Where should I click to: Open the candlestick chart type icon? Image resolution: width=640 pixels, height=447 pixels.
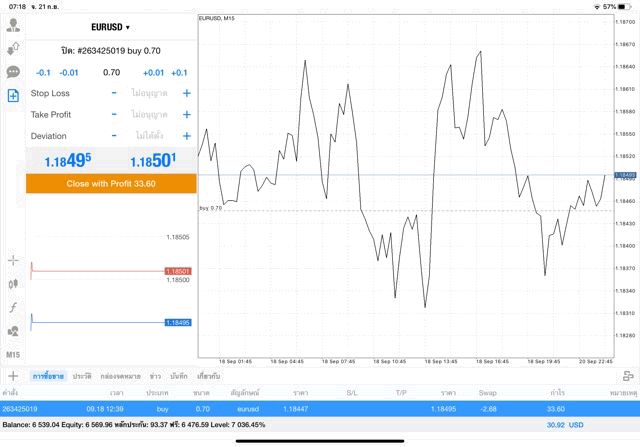click(13, 284)
